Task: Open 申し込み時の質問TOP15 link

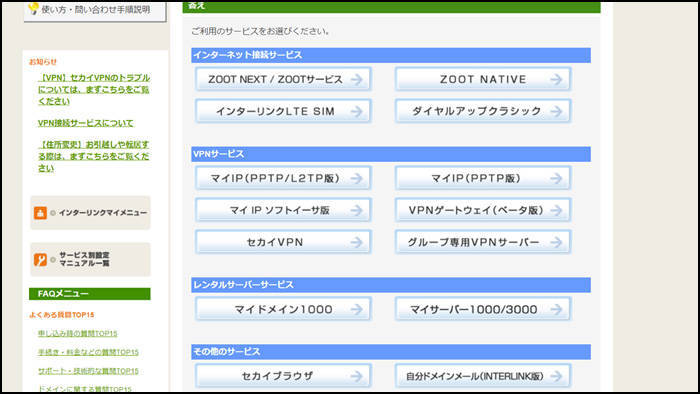Action: [x=77, y=333]
